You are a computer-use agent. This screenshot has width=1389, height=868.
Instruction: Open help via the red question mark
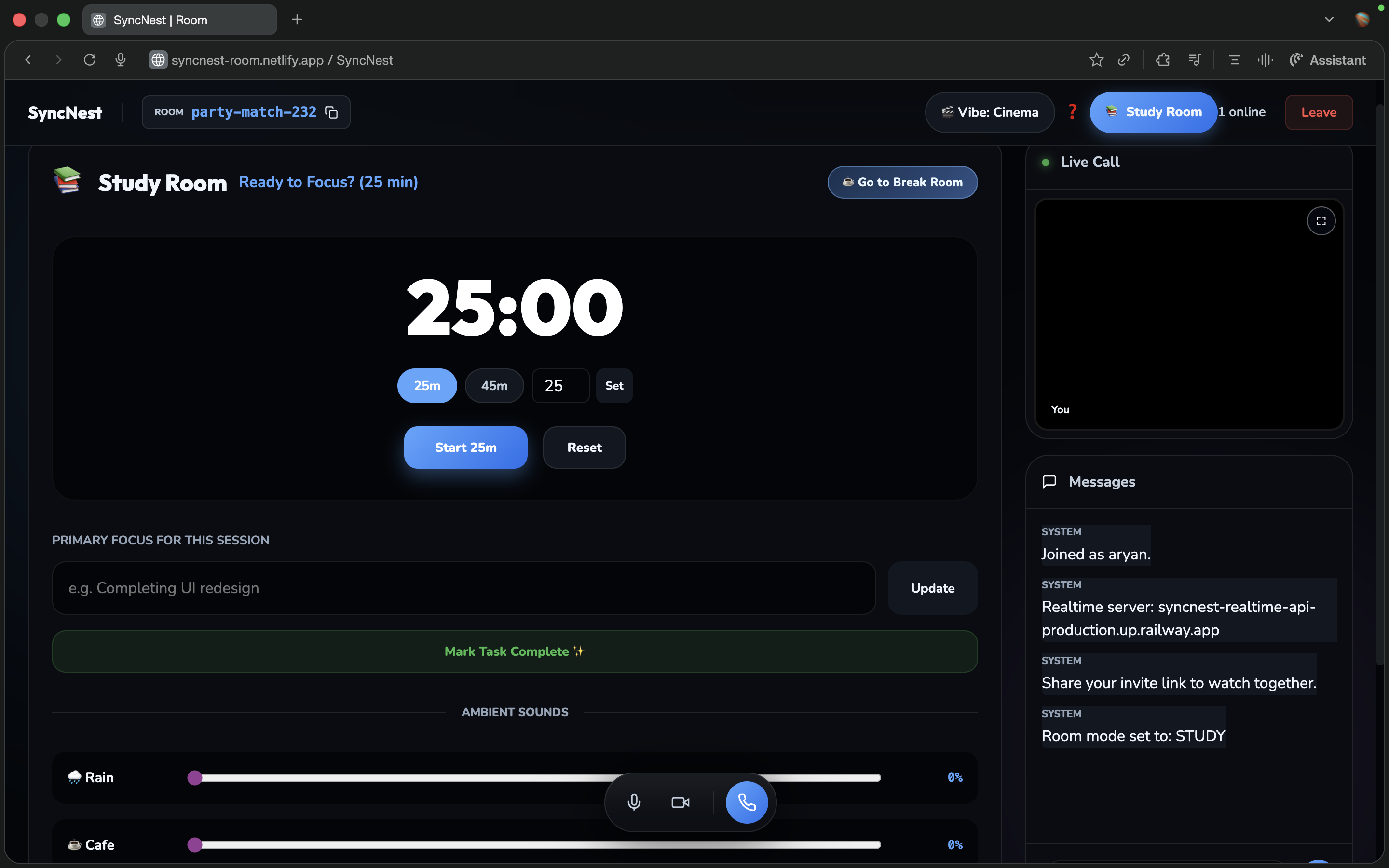point(1072,112)
